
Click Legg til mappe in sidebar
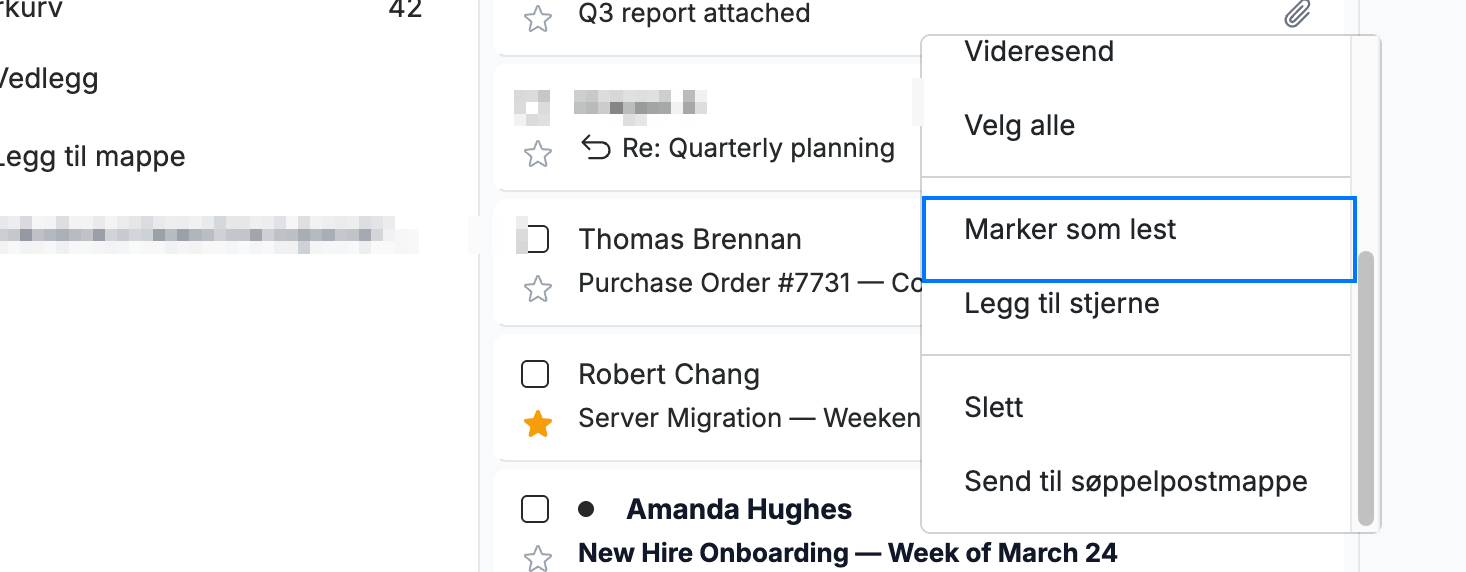92,157
